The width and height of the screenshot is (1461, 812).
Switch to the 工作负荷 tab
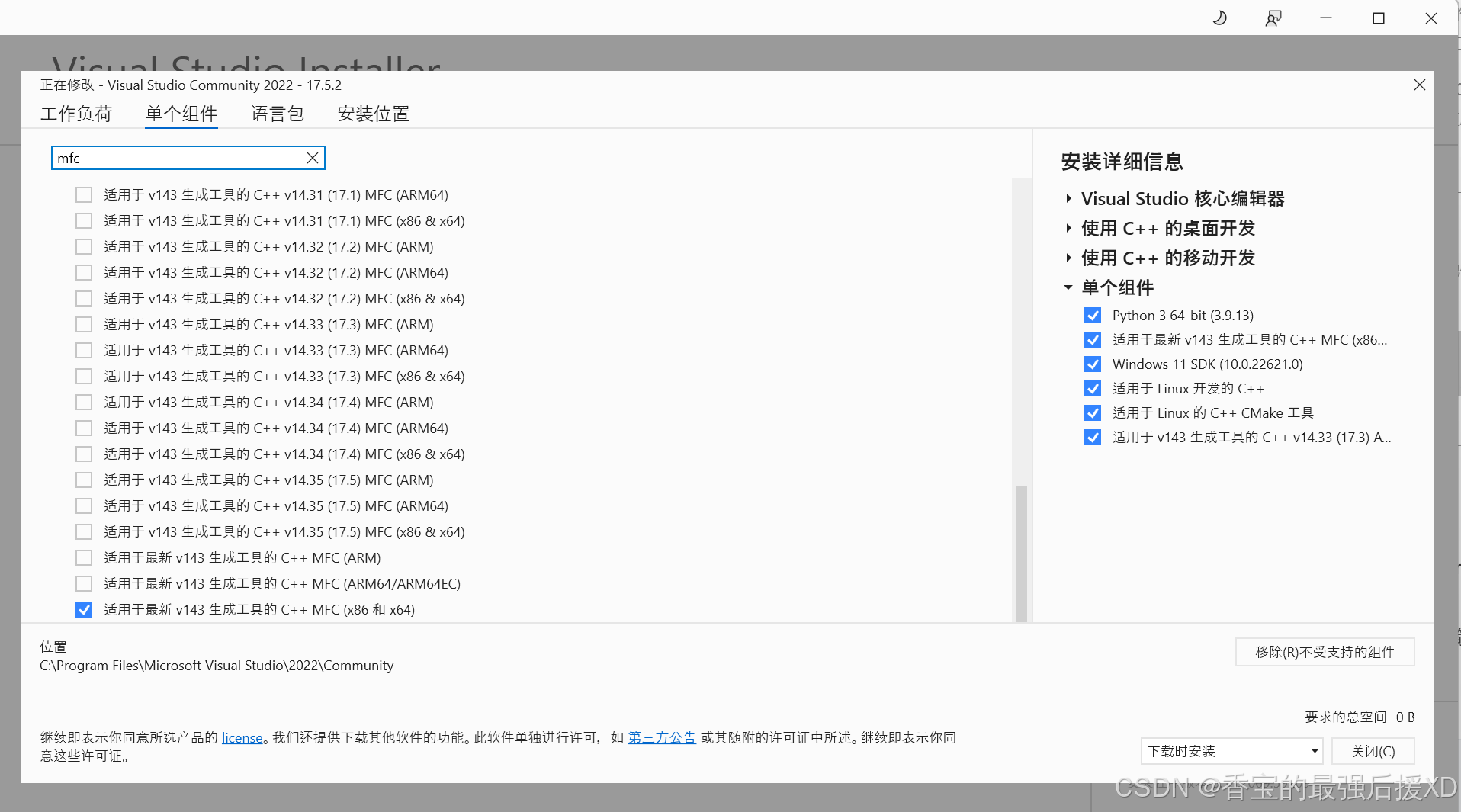(76, 114)
